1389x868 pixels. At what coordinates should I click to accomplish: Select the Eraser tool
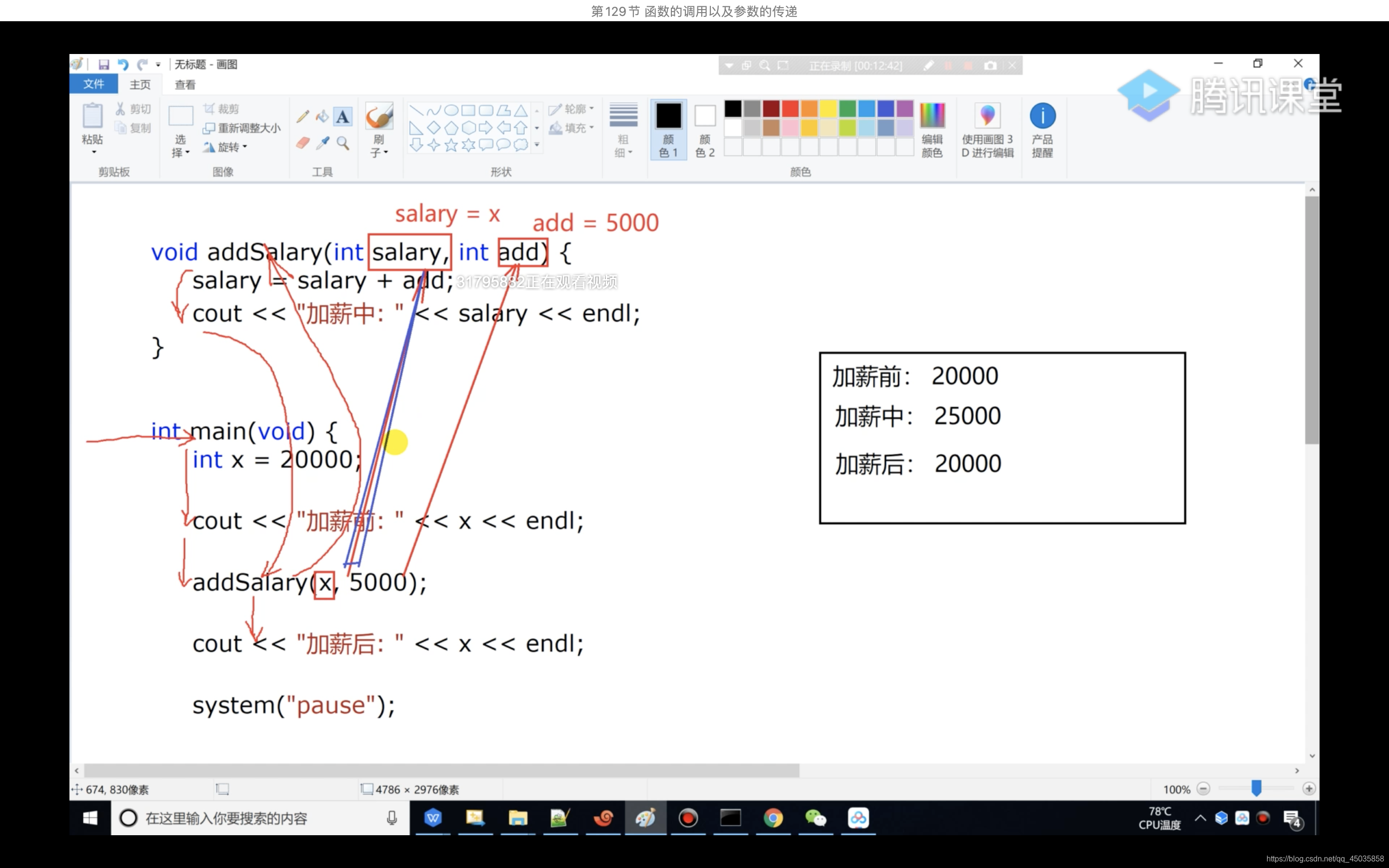click(302, 143)
